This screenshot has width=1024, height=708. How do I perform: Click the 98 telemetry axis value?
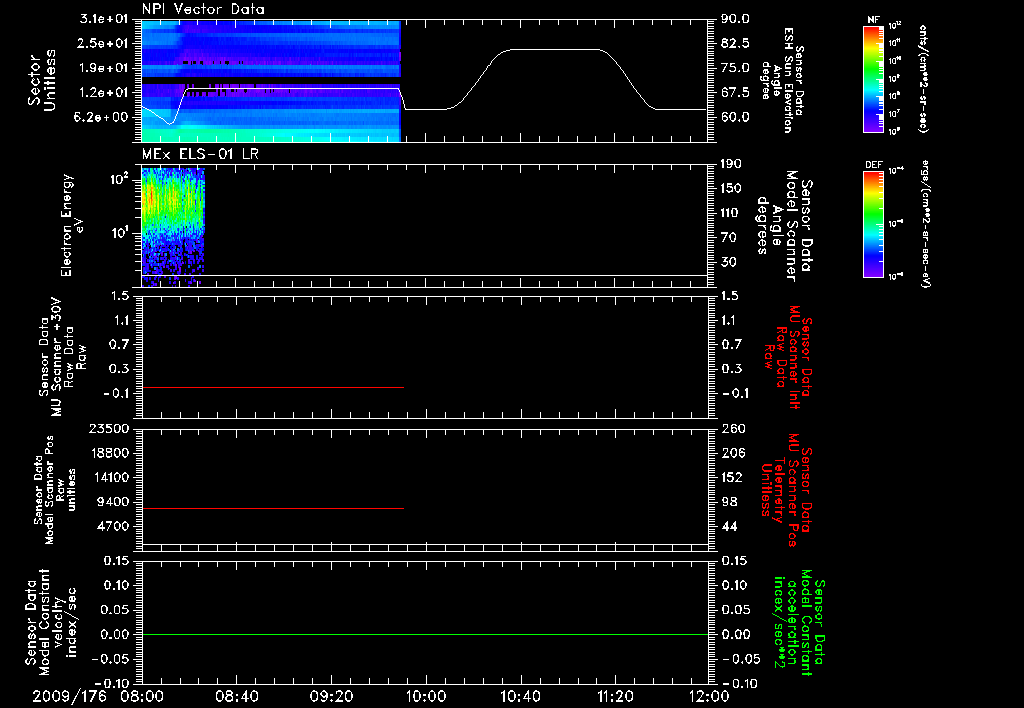click(728, 502)
